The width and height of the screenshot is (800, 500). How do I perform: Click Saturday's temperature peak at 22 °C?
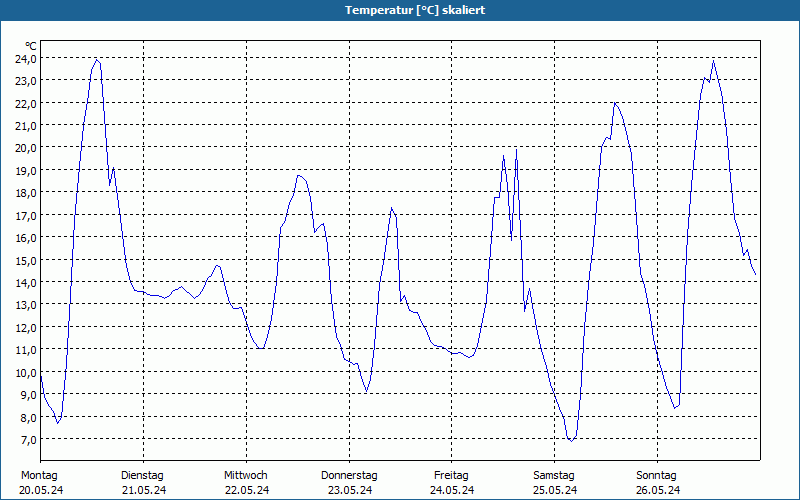pos(615,103)
